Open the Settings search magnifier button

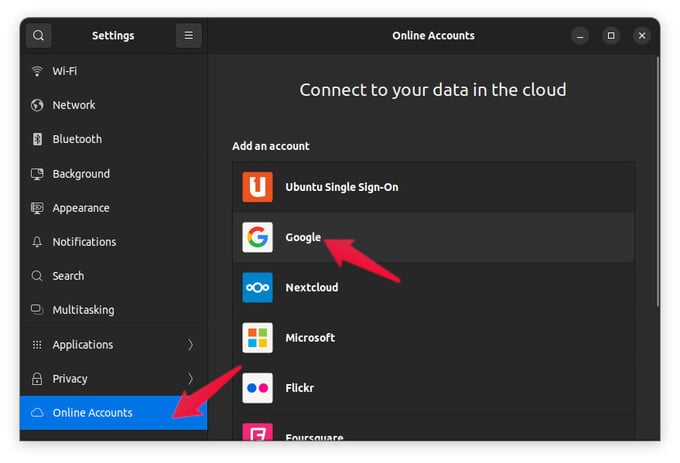39,36
